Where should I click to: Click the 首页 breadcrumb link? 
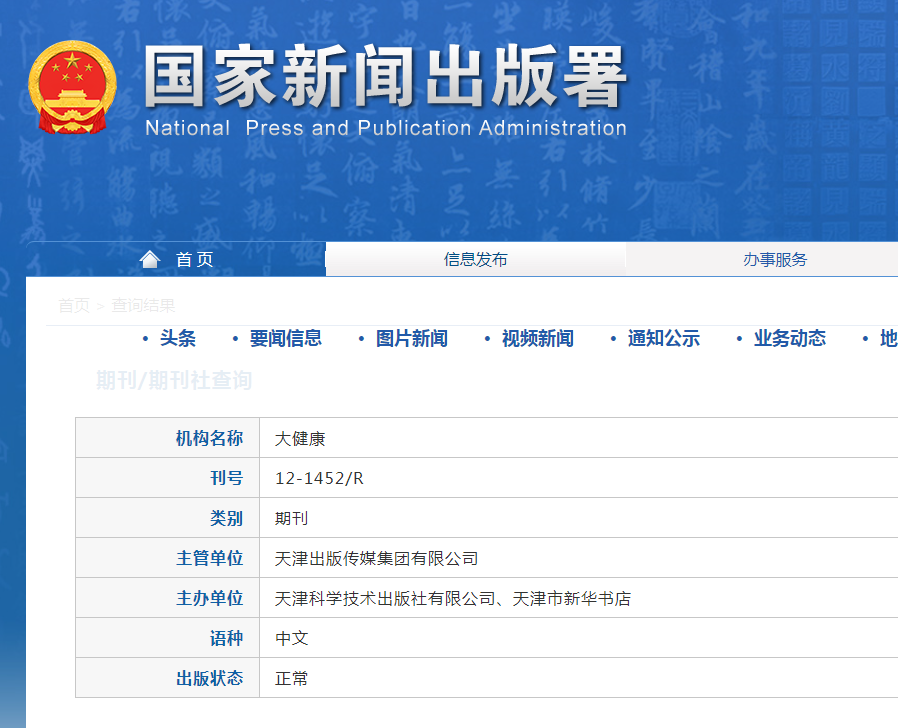tap(73, 306)
